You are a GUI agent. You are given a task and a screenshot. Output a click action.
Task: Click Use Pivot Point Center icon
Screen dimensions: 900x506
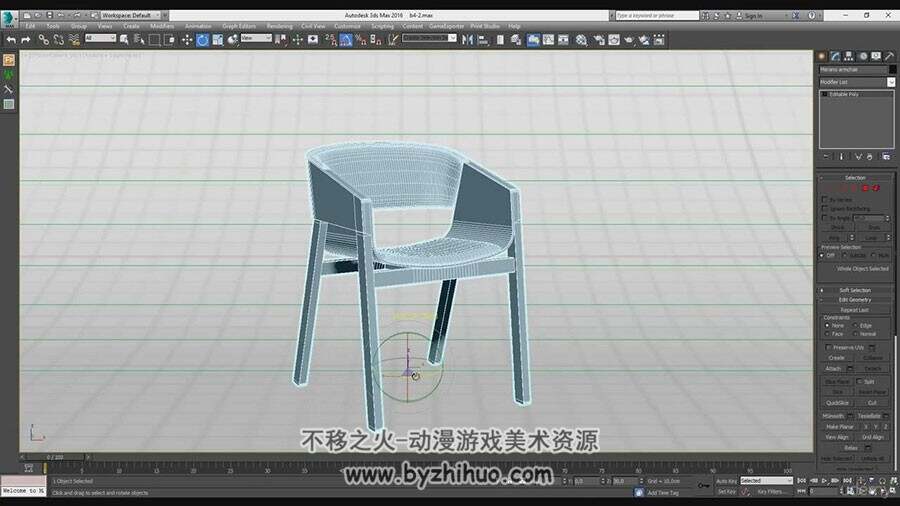(x=281, y=40)
